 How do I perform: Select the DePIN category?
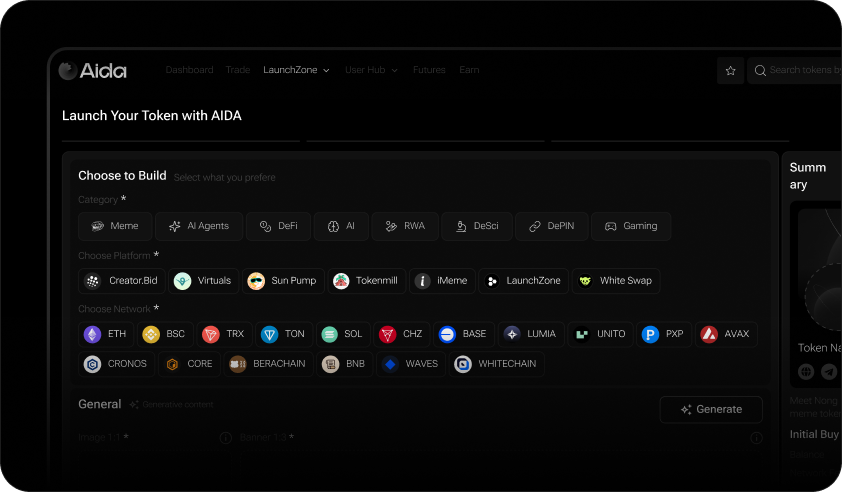(x=552, y=226)
